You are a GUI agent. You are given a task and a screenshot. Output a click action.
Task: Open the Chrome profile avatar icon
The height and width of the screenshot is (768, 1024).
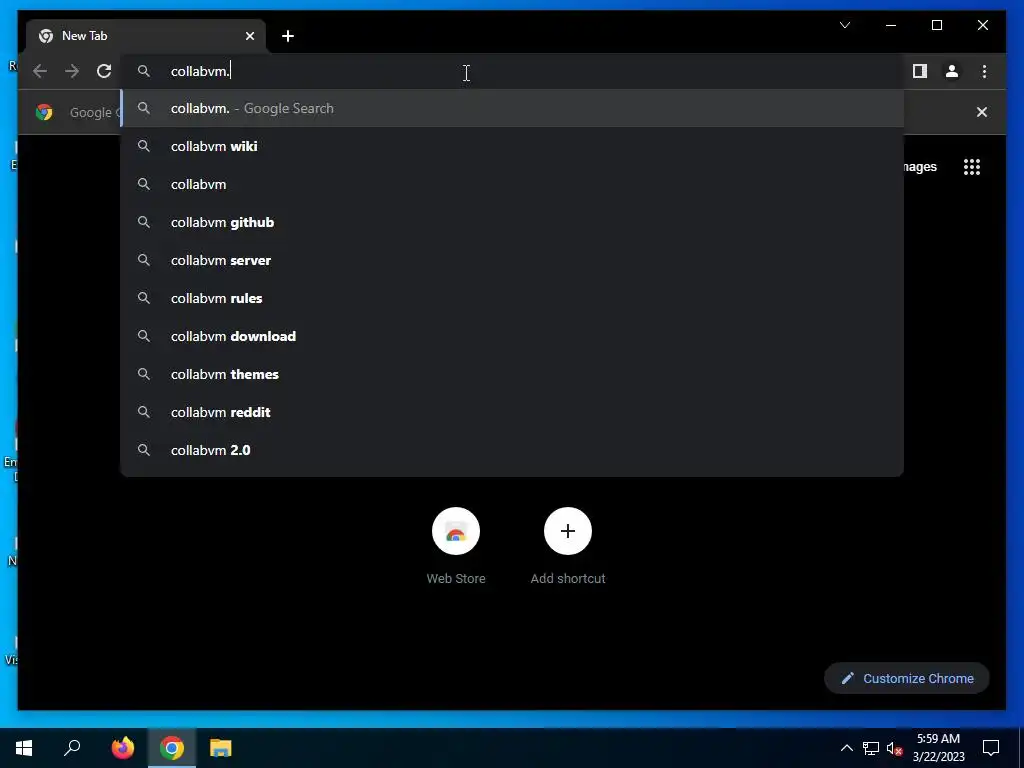pos(952,71)
